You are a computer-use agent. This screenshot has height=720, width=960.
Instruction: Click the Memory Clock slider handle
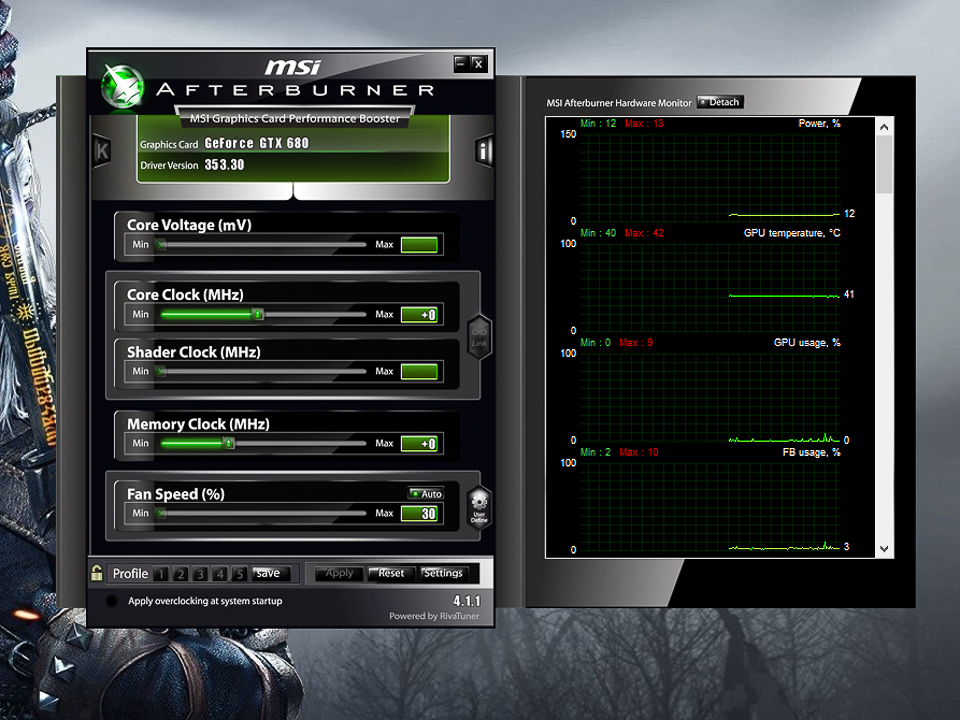228,443
